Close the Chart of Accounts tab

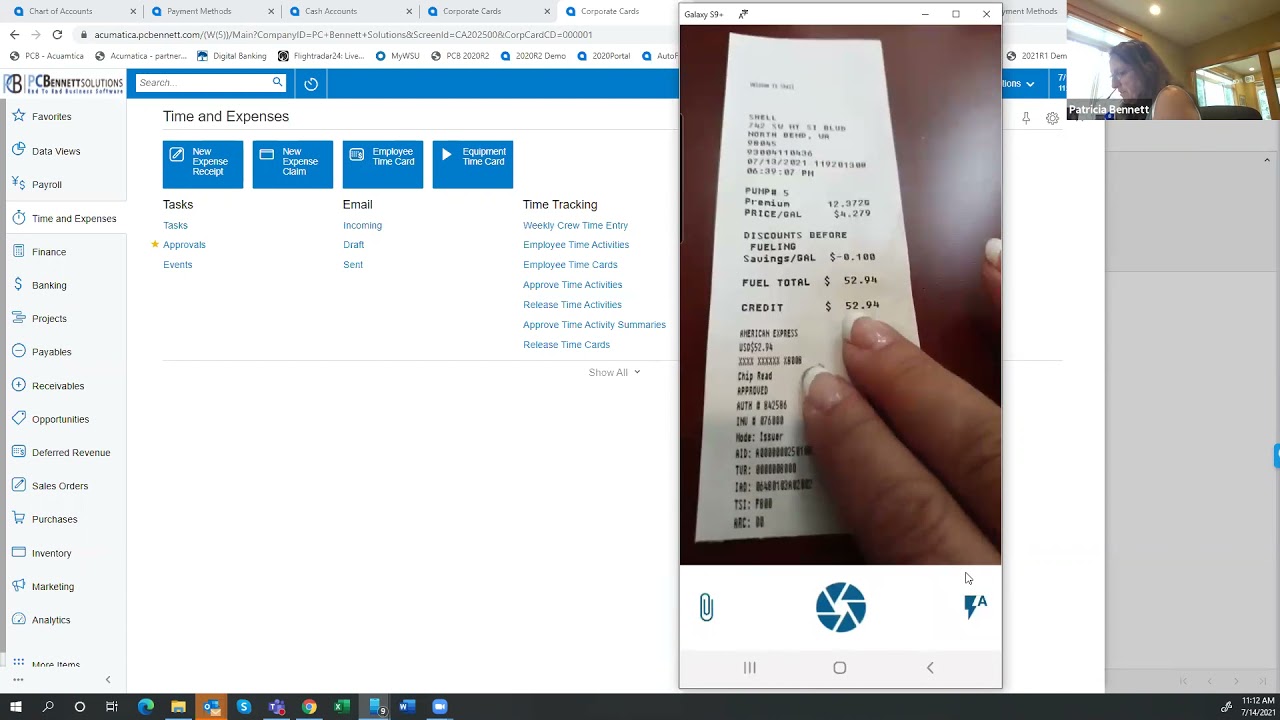point(134,11)
